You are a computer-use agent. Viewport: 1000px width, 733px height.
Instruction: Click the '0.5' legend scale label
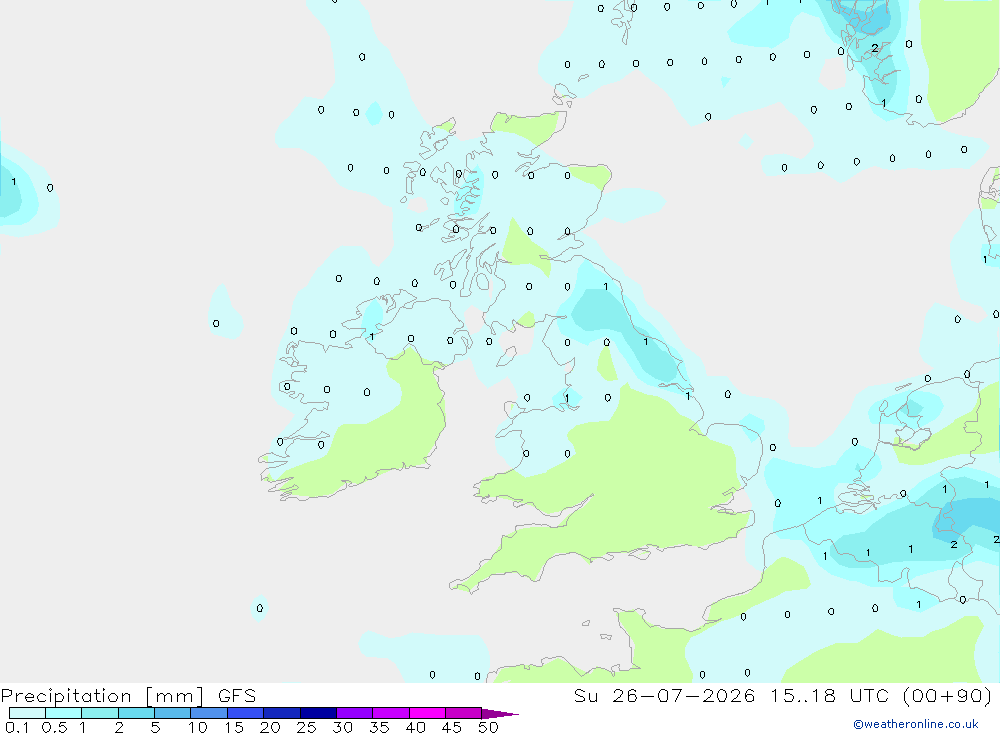(54, 727)
